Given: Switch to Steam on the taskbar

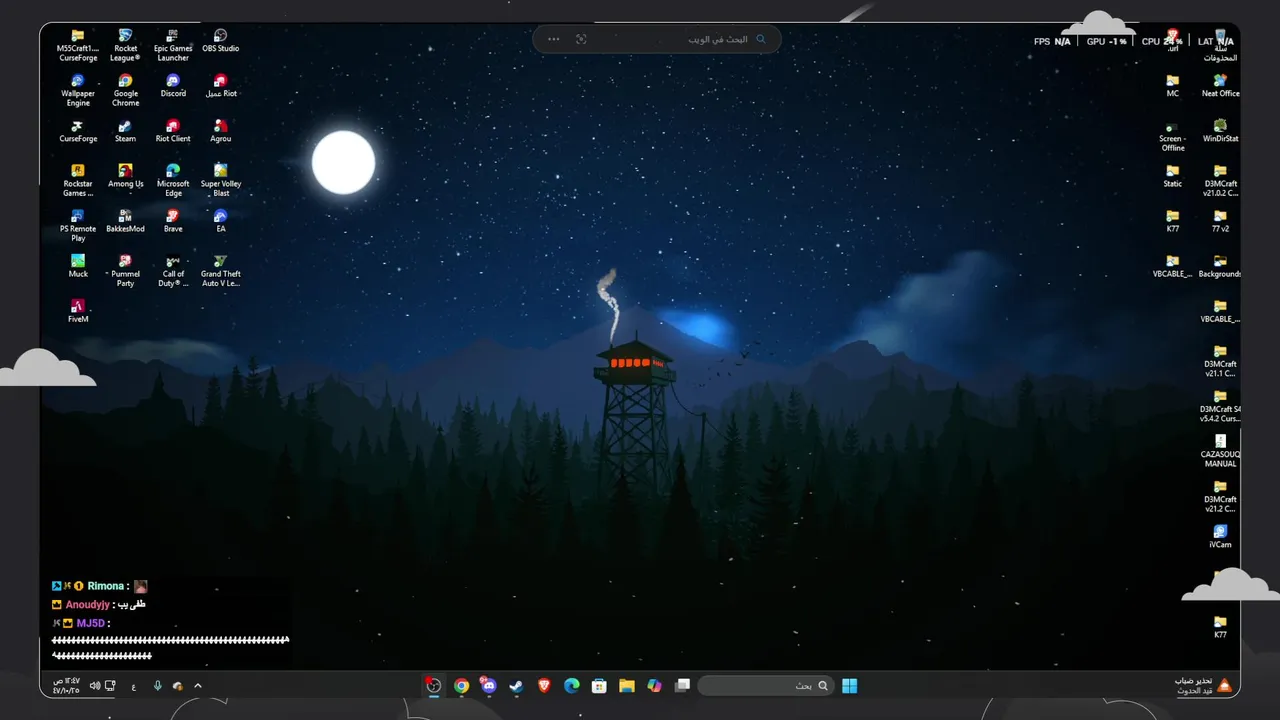Looking at the screenshot, I should coord(516,686).
